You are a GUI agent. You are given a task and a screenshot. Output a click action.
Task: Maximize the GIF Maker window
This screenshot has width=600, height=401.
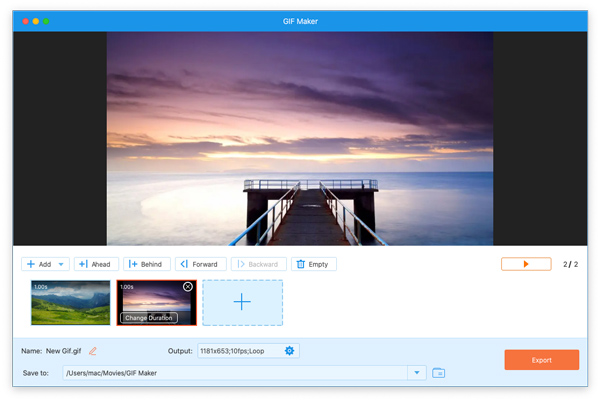46,21
